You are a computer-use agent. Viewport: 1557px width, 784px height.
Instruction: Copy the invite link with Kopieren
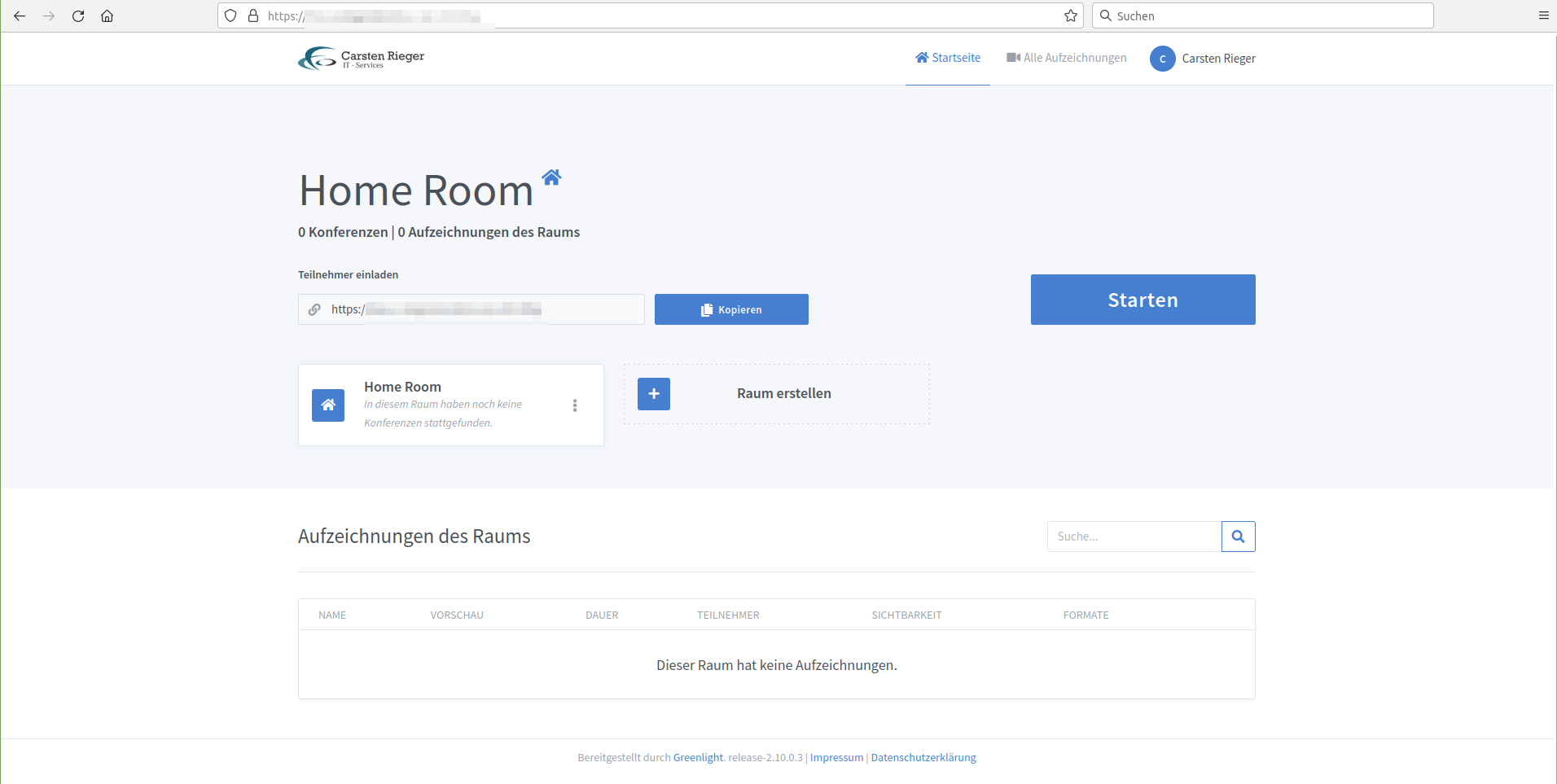click(731, 309)
